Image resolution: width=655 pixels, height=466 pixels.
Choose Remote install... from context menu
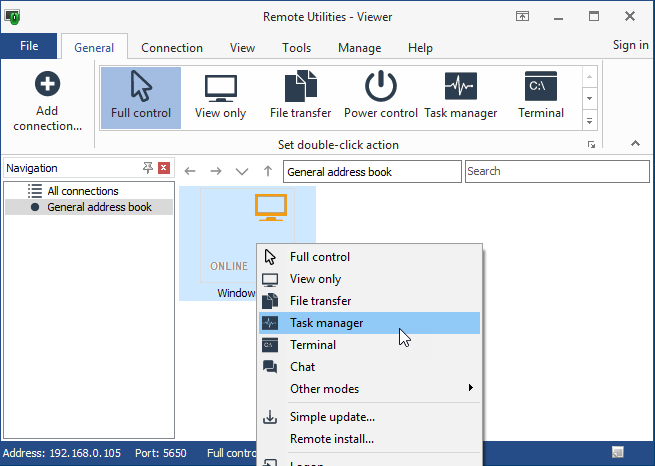point(369,439)
